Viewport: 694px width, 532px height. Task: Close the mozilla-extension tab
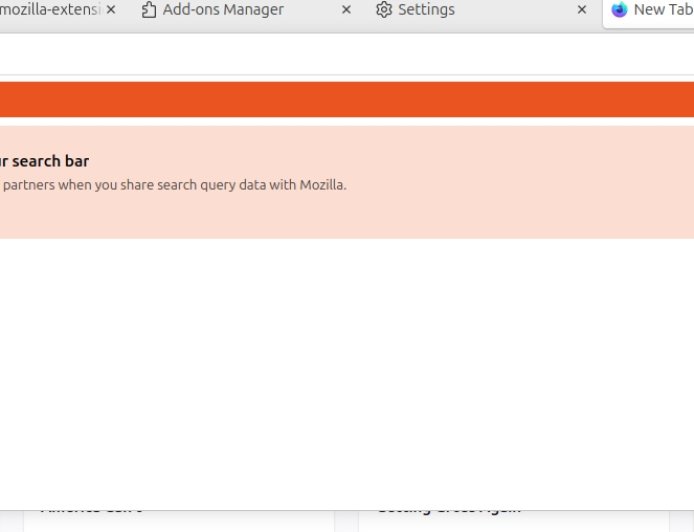pos(111,10)
